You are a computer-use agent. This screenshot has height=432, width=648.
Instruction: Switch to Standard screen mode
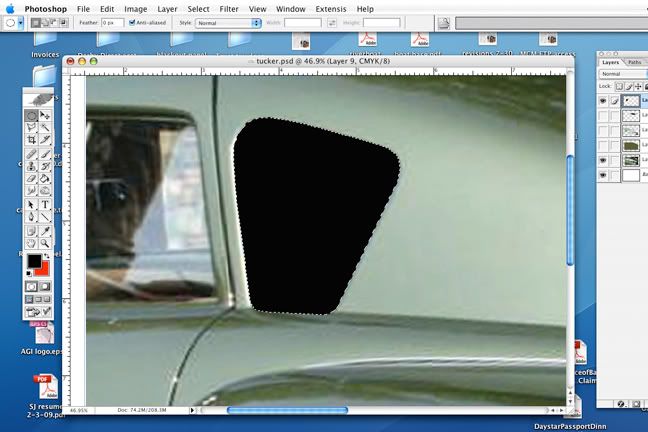point(30,299)
